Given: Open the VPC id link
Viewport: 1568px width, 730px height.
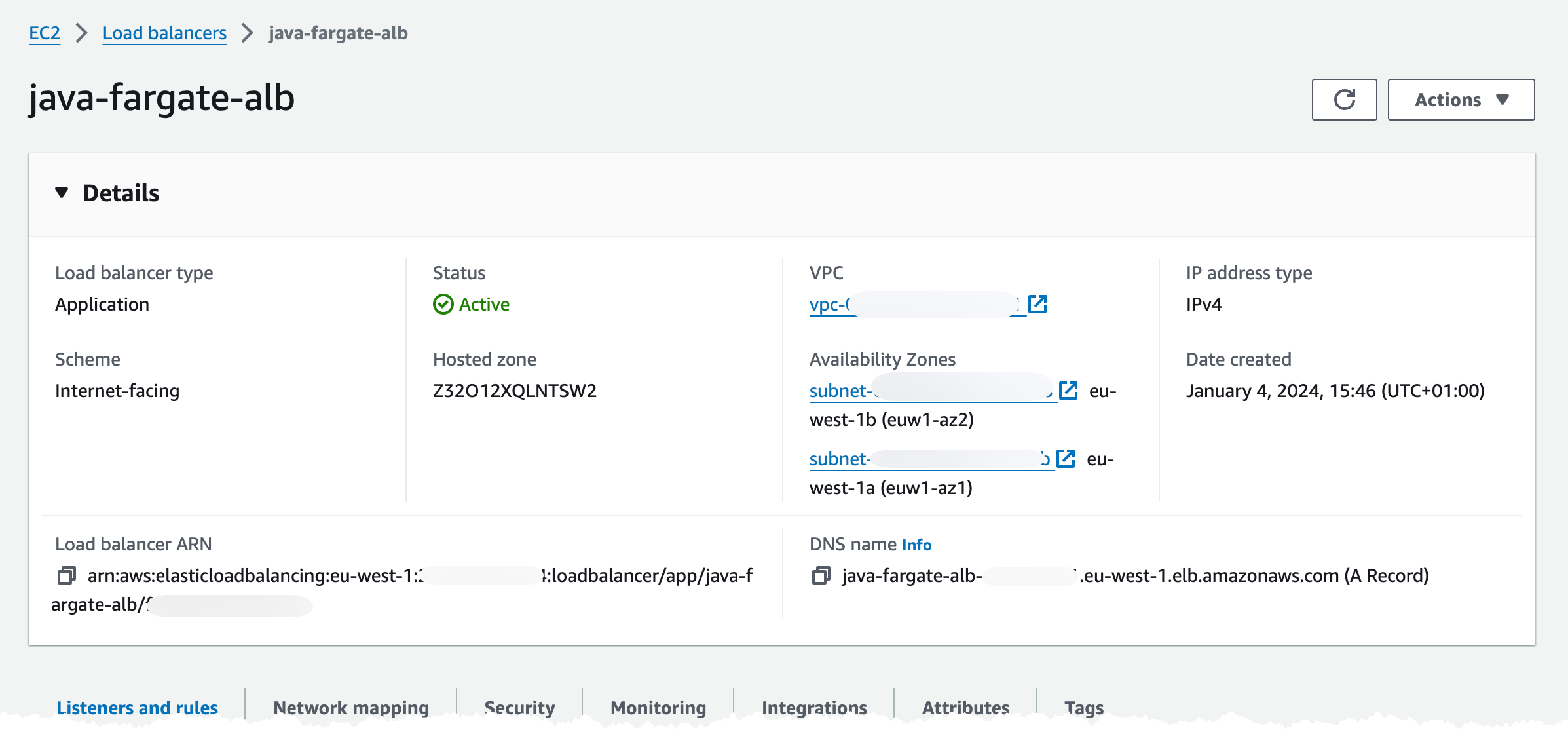Looking at the screenshot, I should click(x=917, y=305).
